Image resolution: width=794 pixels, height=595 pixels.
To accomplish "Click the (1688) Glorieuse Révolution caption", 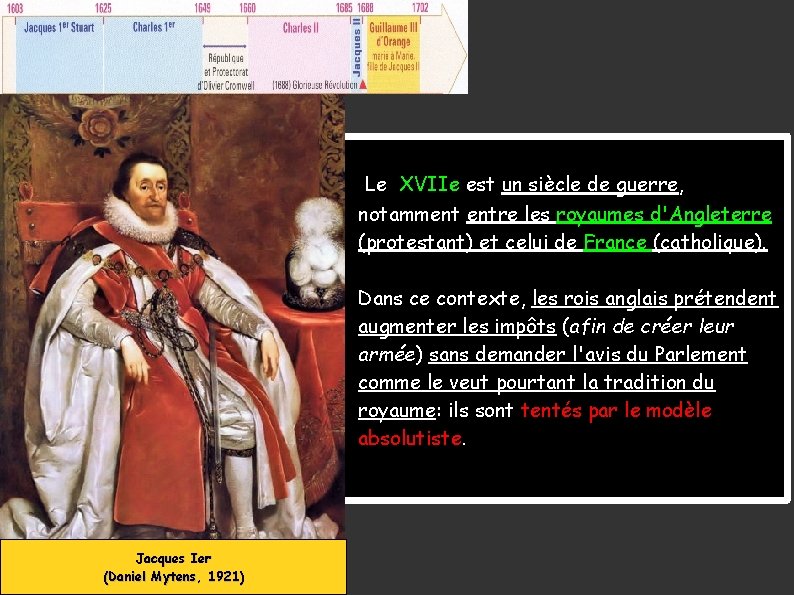I will 314,85.
